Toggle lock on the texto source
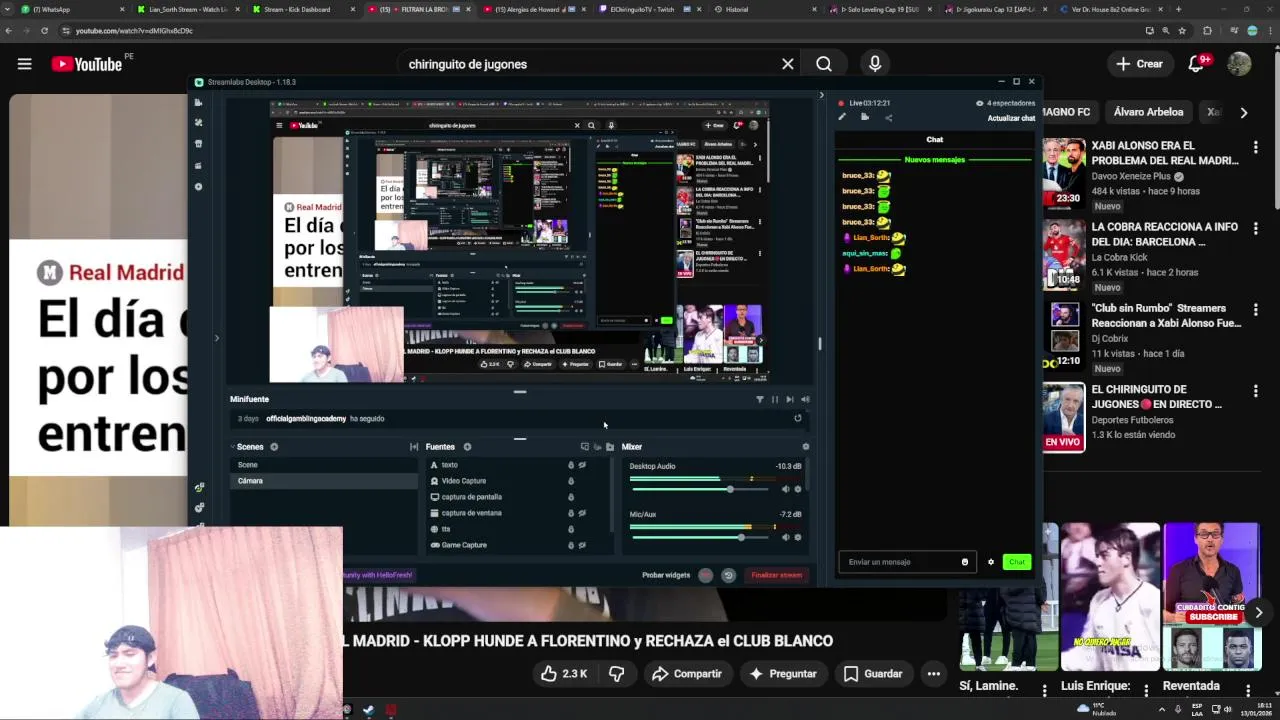The width and height of the screenshot is (1280, 720). coord(571,465)
